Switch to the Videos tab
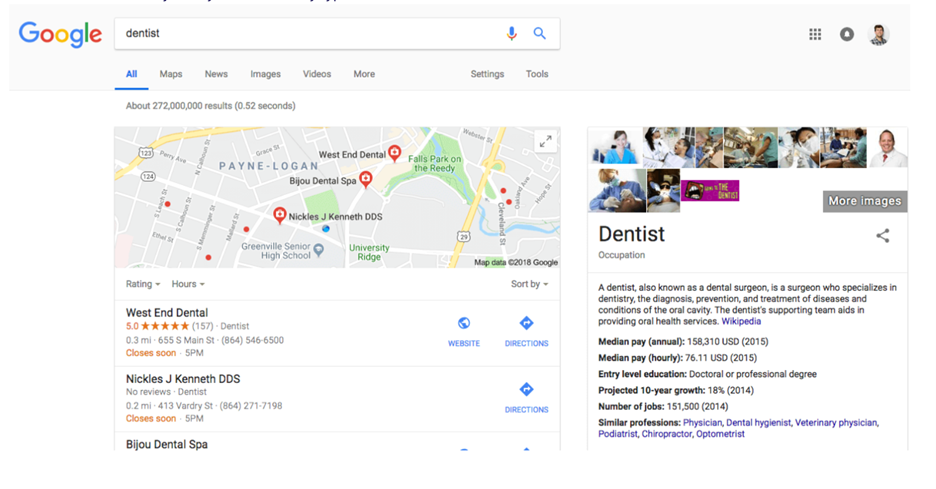This screenshot has height=489, width=936. click(x=317, y=74)
